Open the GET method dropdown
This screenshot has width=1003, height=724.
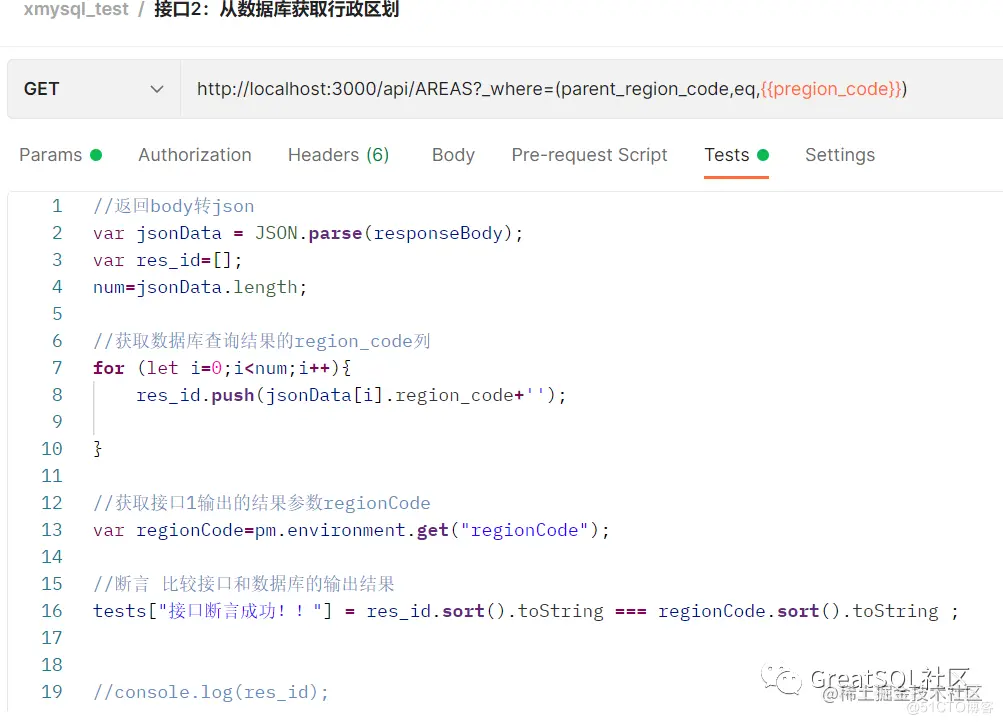click(x=93, y=89)
